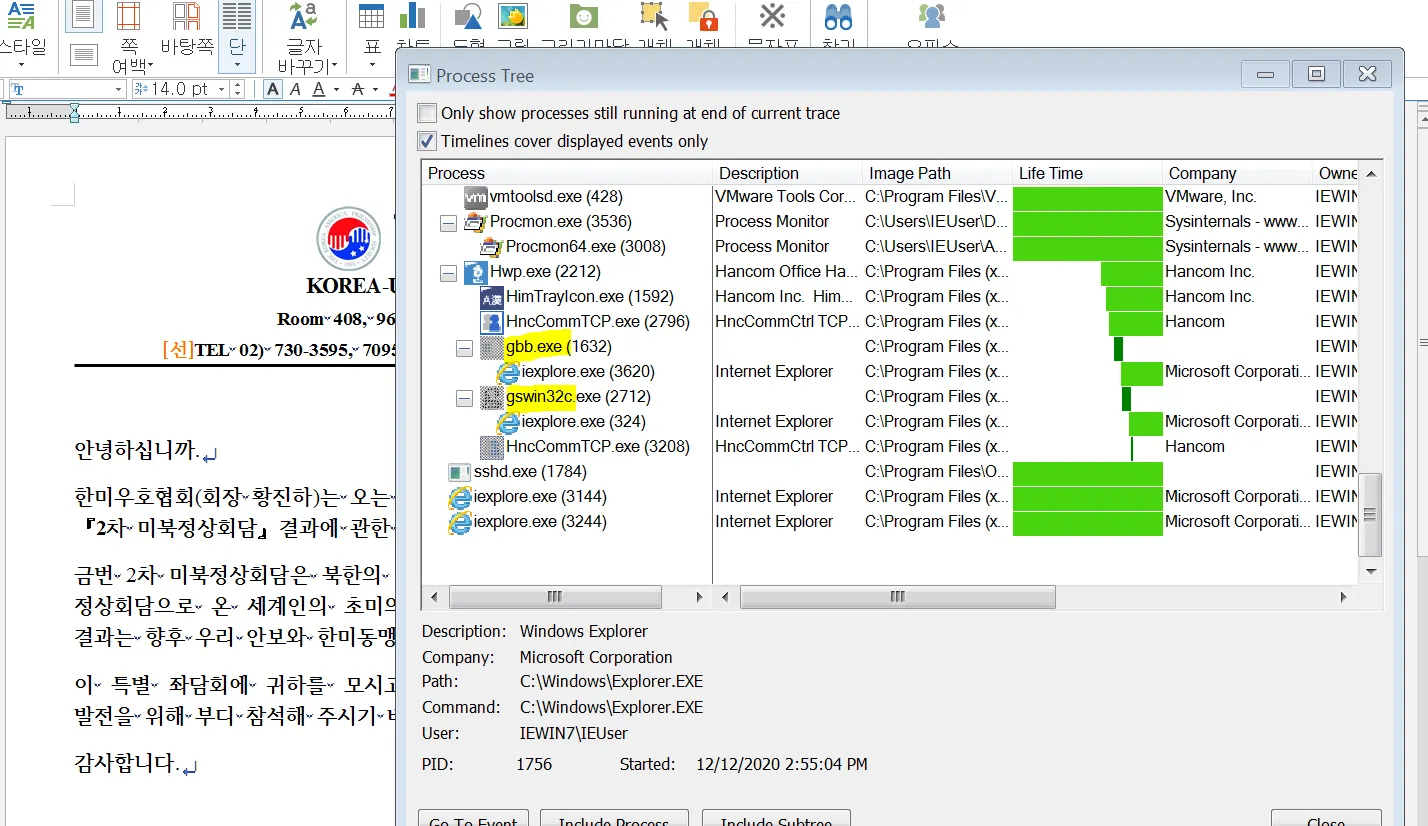Click the gbb.exe life time bar

click(1118, 347)
